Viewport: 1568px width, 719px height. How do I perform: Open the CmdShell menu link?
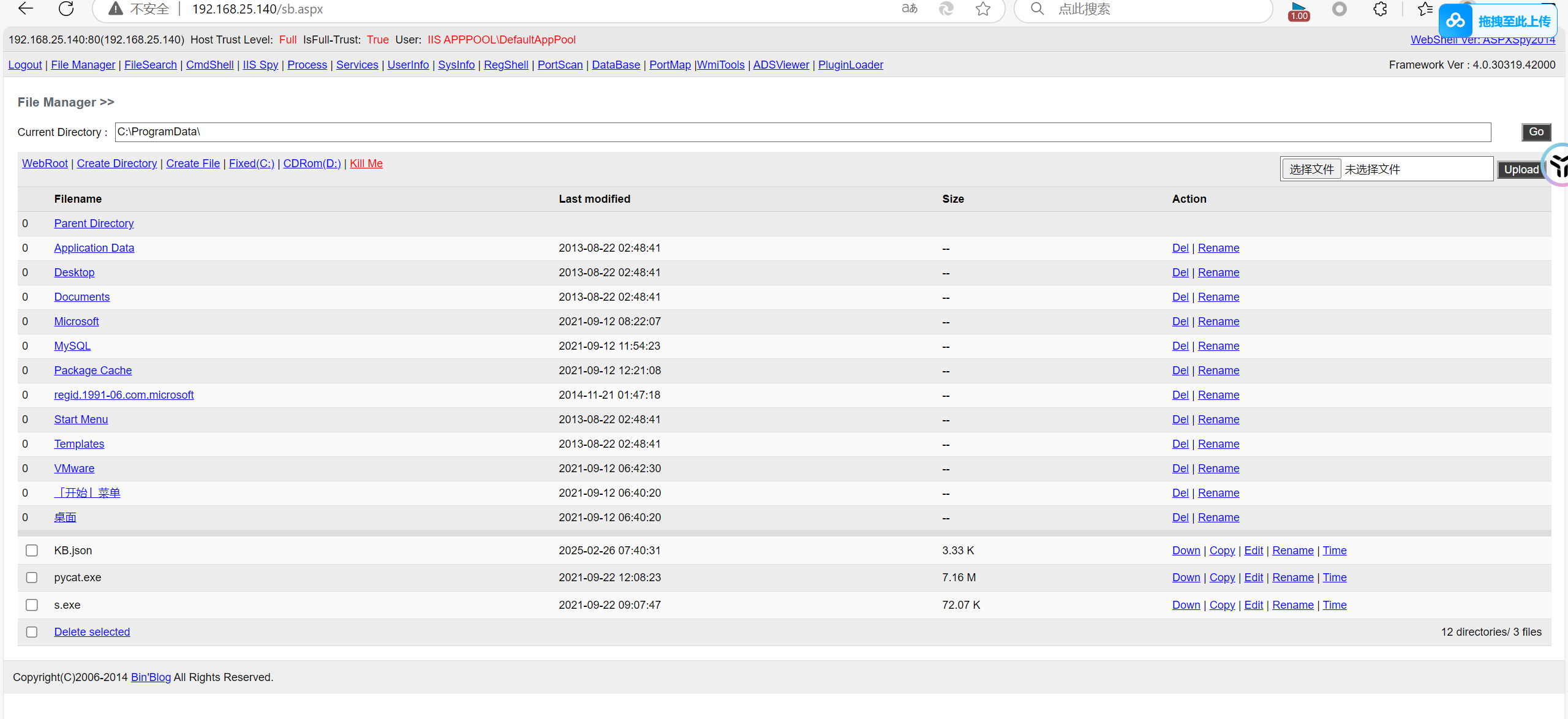209,65
